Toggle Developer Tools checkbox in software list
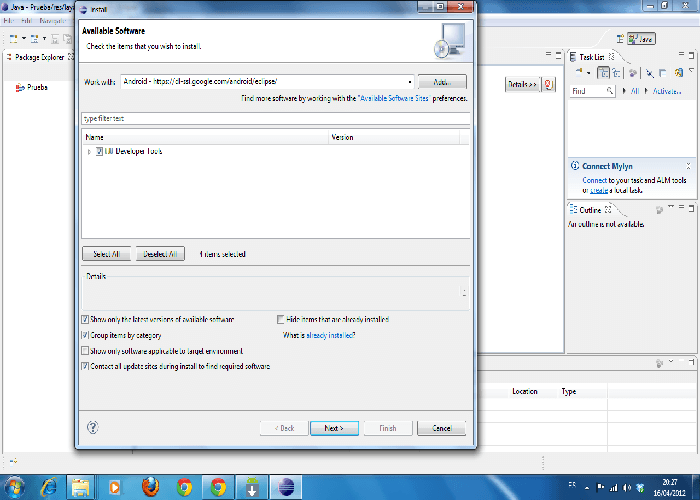Image resolution: width=700 pixels, height=500 pixels. point(99,151)
